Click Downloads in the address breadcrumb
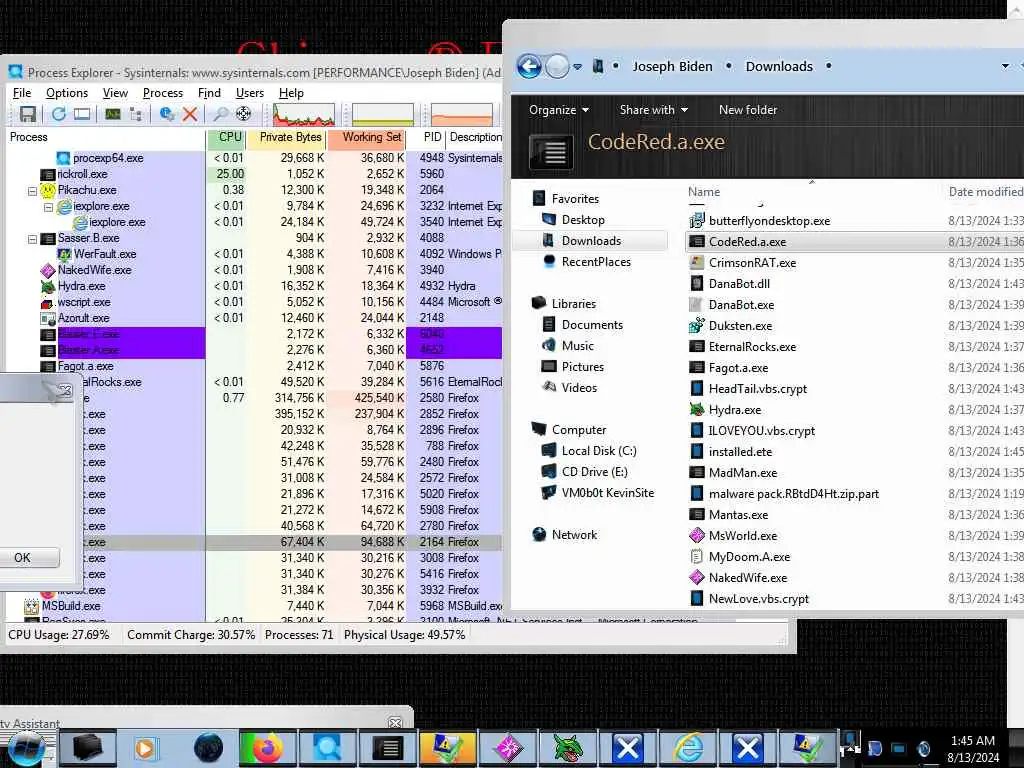Viewport: 1024px width, 768px height. pyautogui.click(x=779, y=67)
